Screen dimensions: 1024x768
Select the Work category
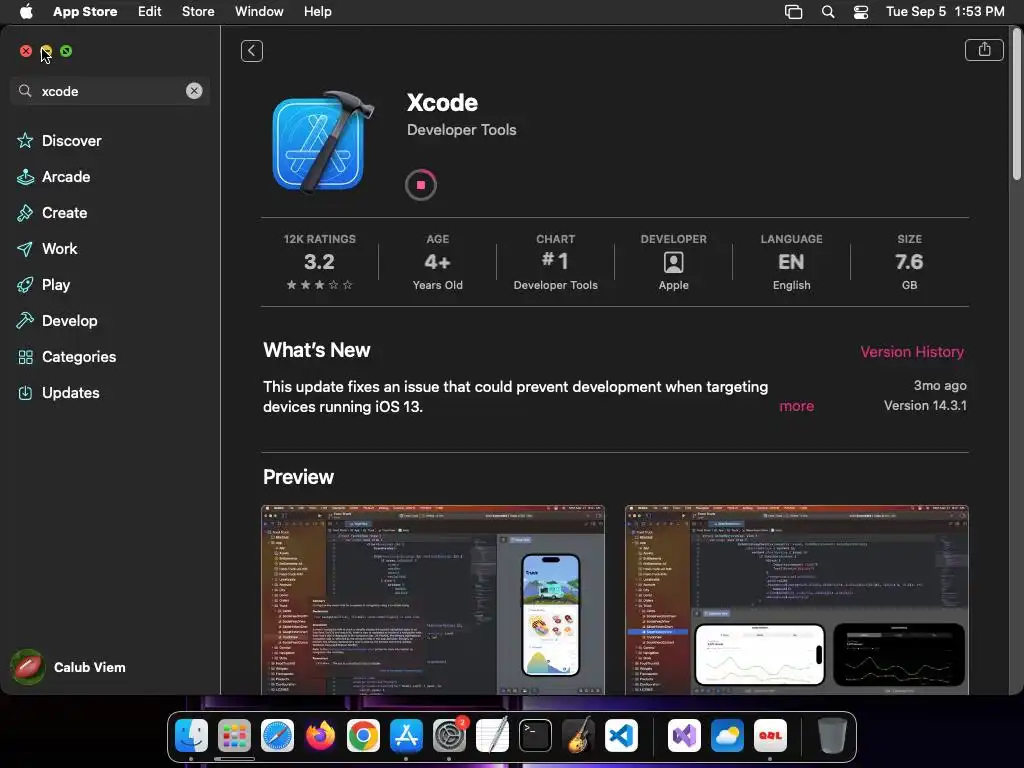(x=47, y=248)
